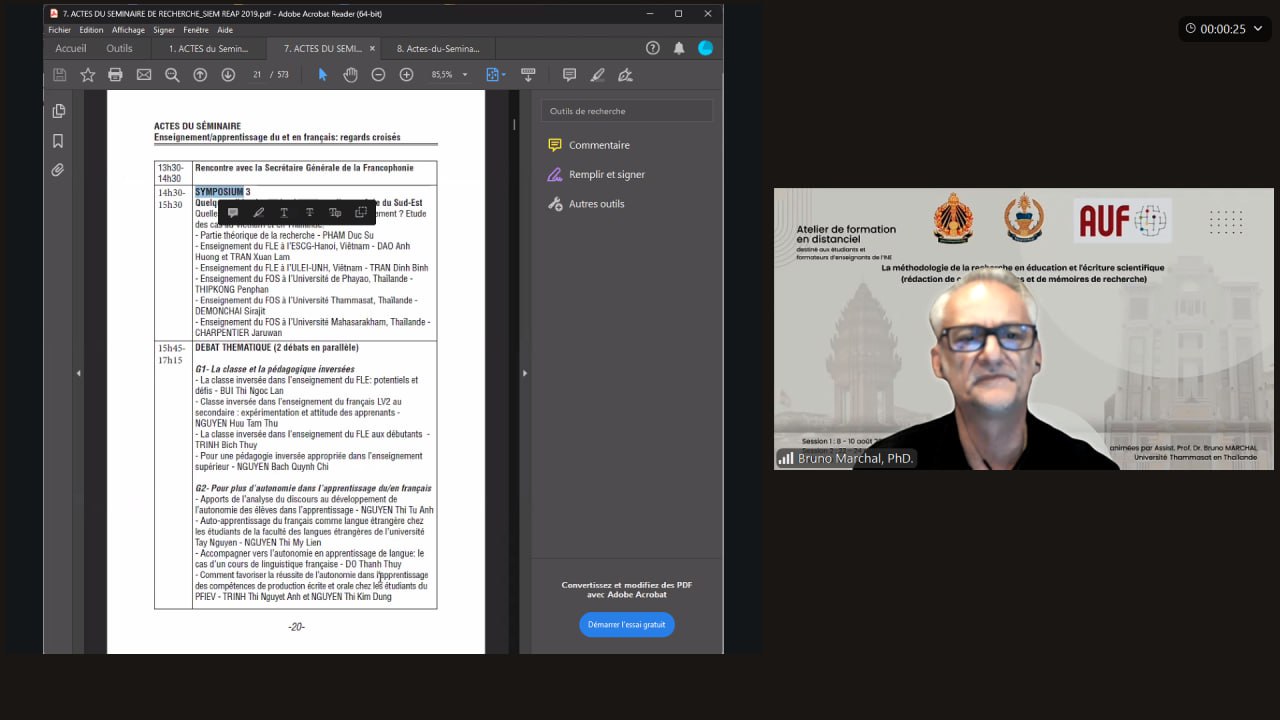Underline selected text in floating toolbar
The image size is (1280, 720).
tap(284, 212)
